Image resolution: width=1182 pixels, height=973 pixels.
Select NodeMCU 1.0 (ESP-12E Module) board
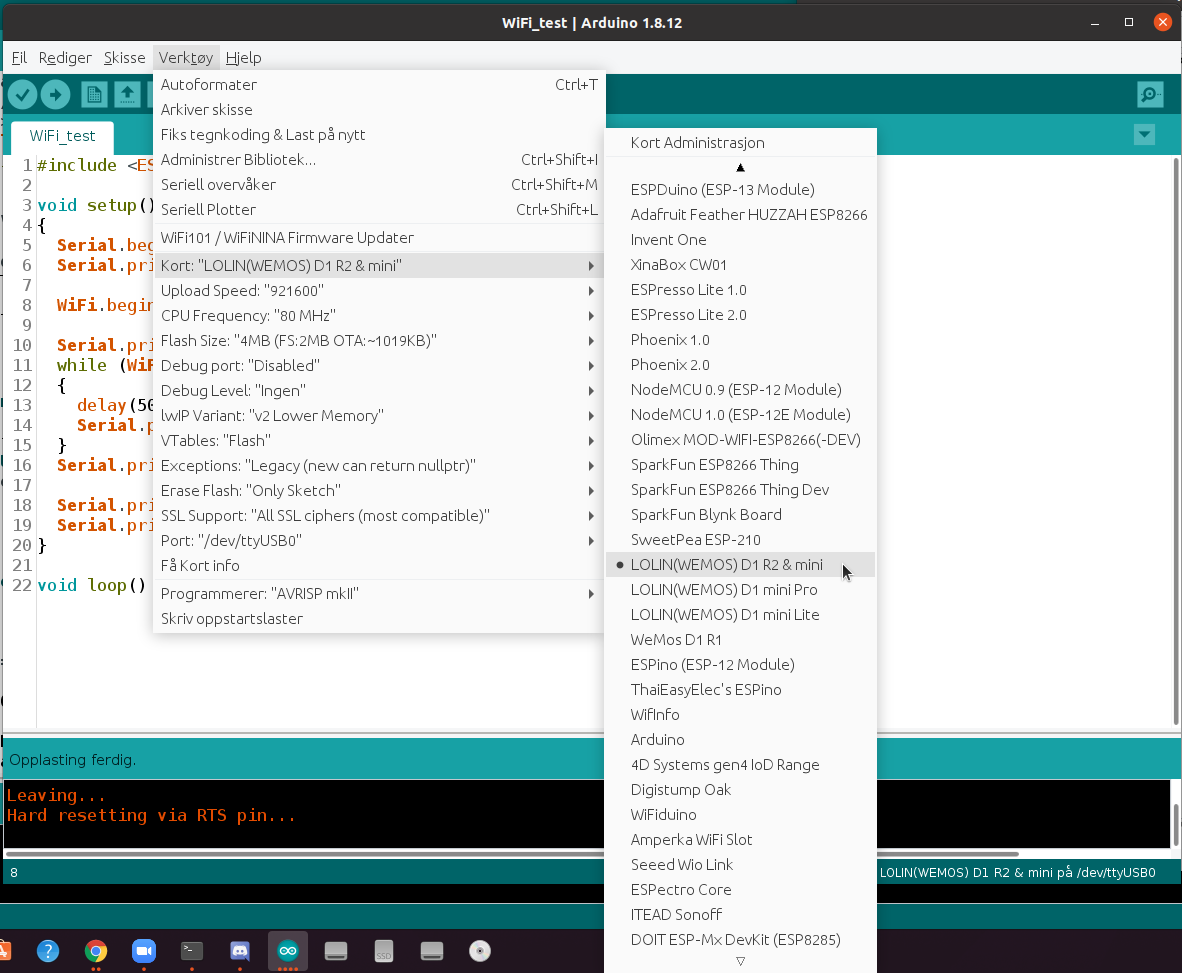[740, 415]
